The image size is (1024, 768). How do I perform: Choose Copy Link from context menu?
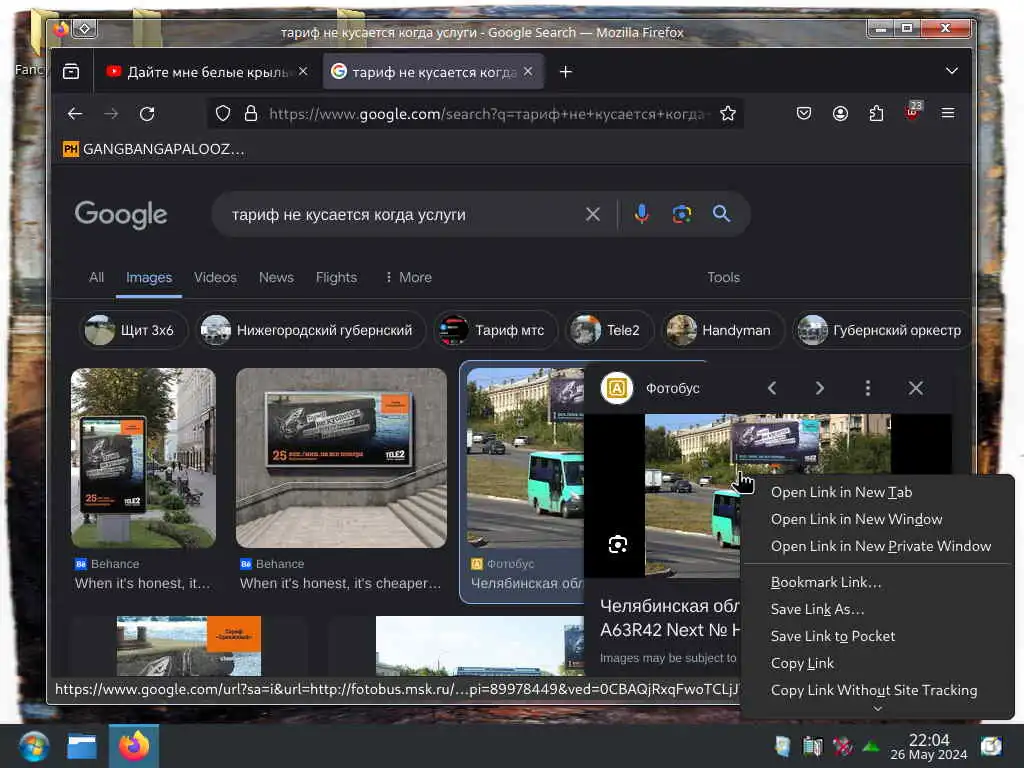pyautogui.click(x=877, y=664)
